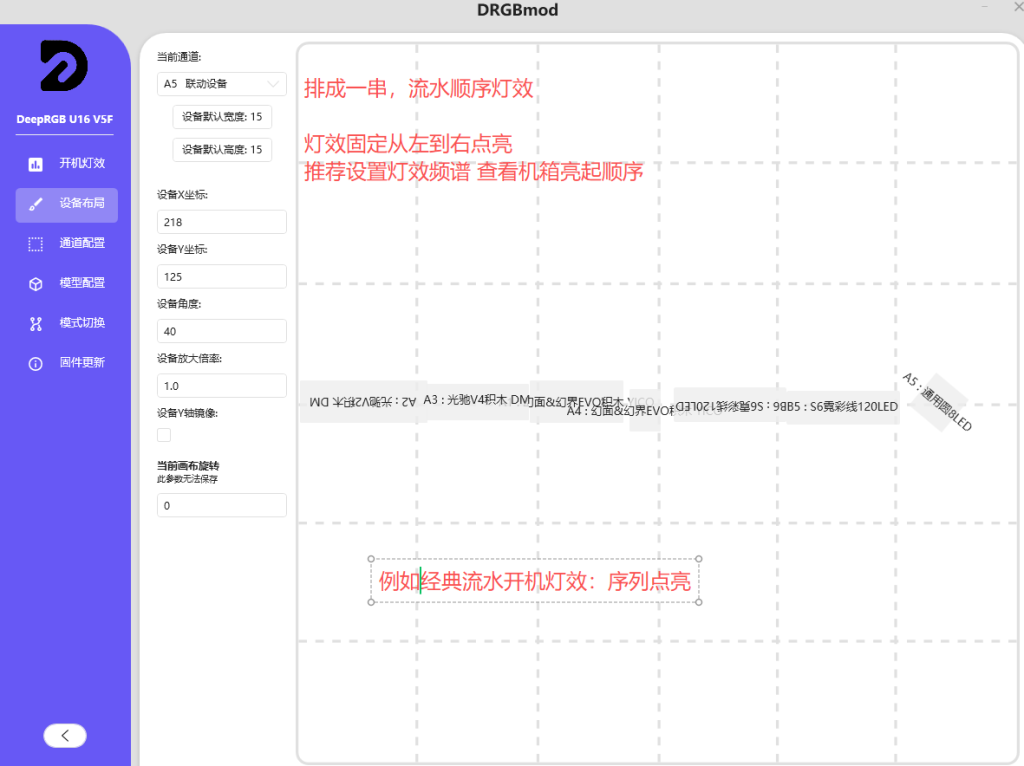The image size is (1024, 766).
Task: Click the 当前画布旋转 input field
Action: pos(221,506)
